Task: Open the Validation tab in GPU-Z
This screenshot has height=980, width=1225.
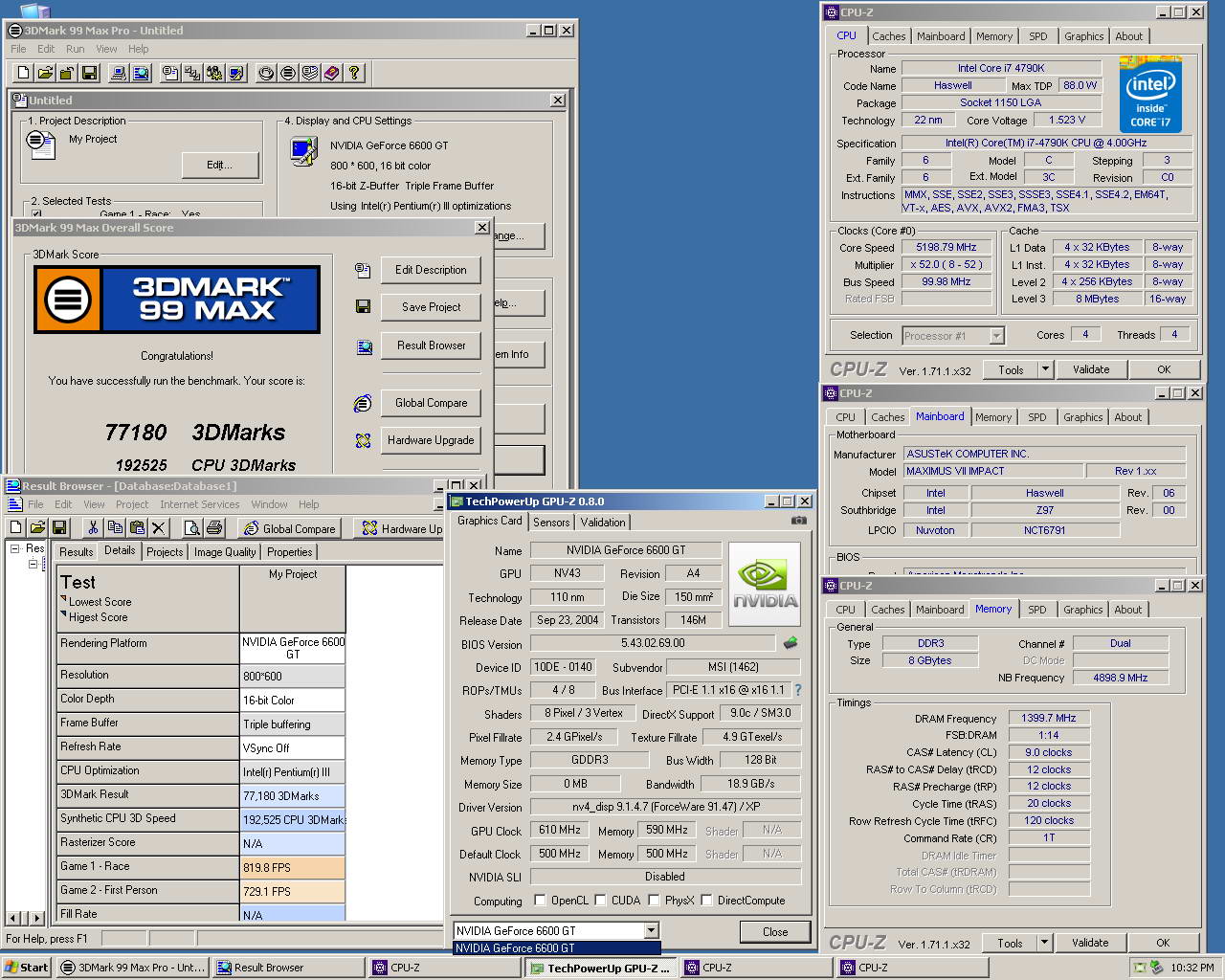Action: pyautogui.click(x=603, y=522)
